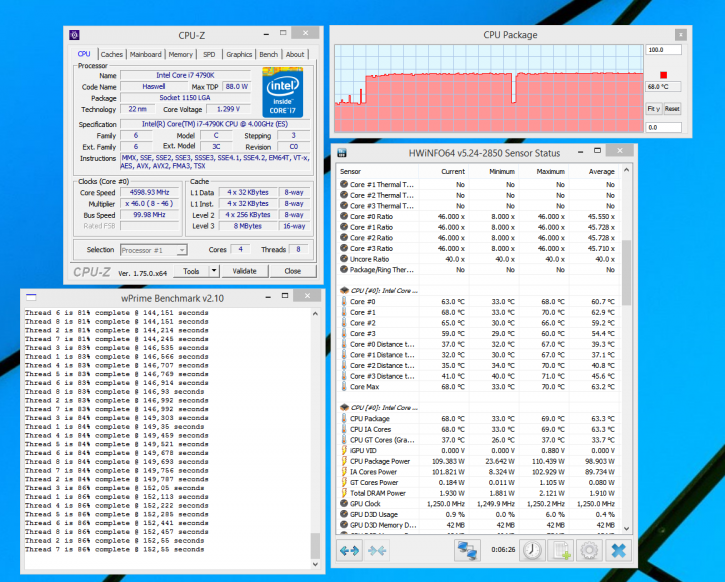Image resolution: width=725 pixels, height=582 pixels.
Task: Click the Intel Core i7 logo in CPU-Z
Action: 283,92
